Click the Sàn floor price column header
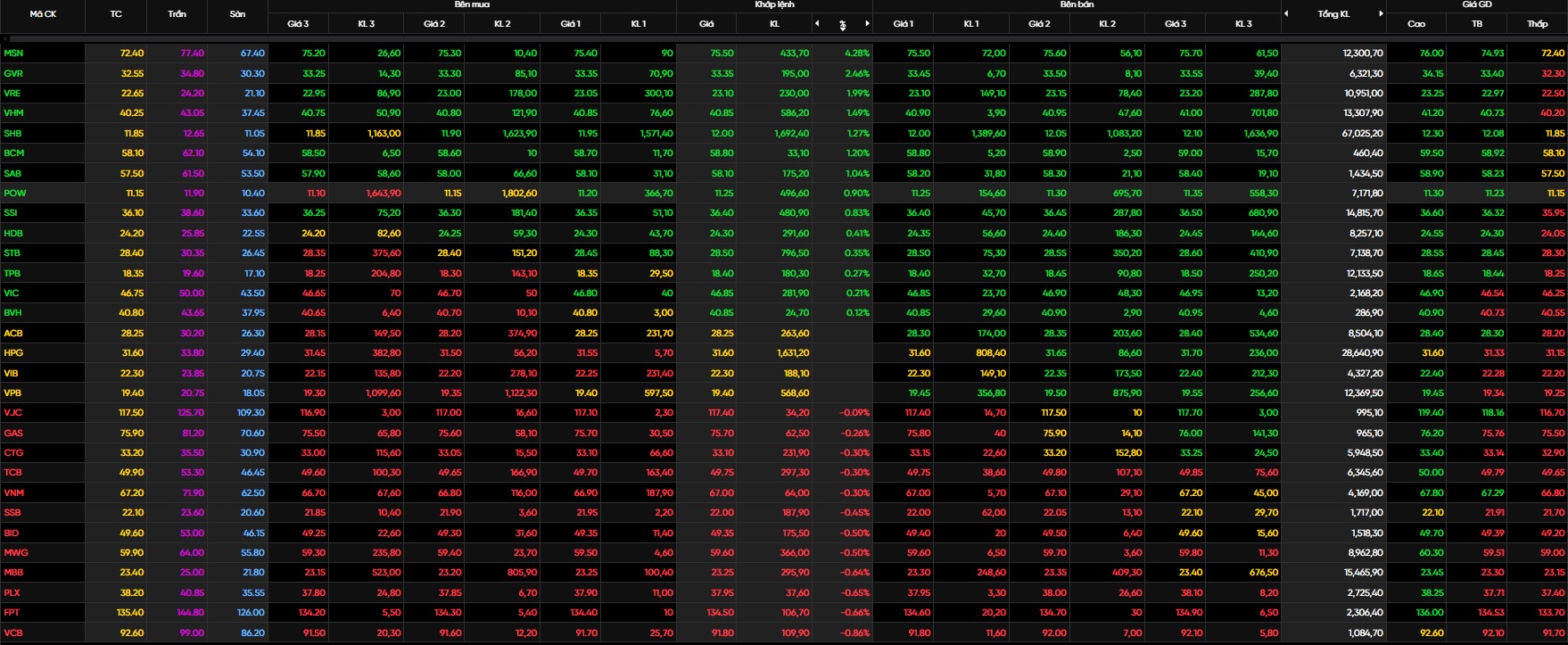Image resolution: width=1568 pixels, height=645 pixels. tap(237, 14)
